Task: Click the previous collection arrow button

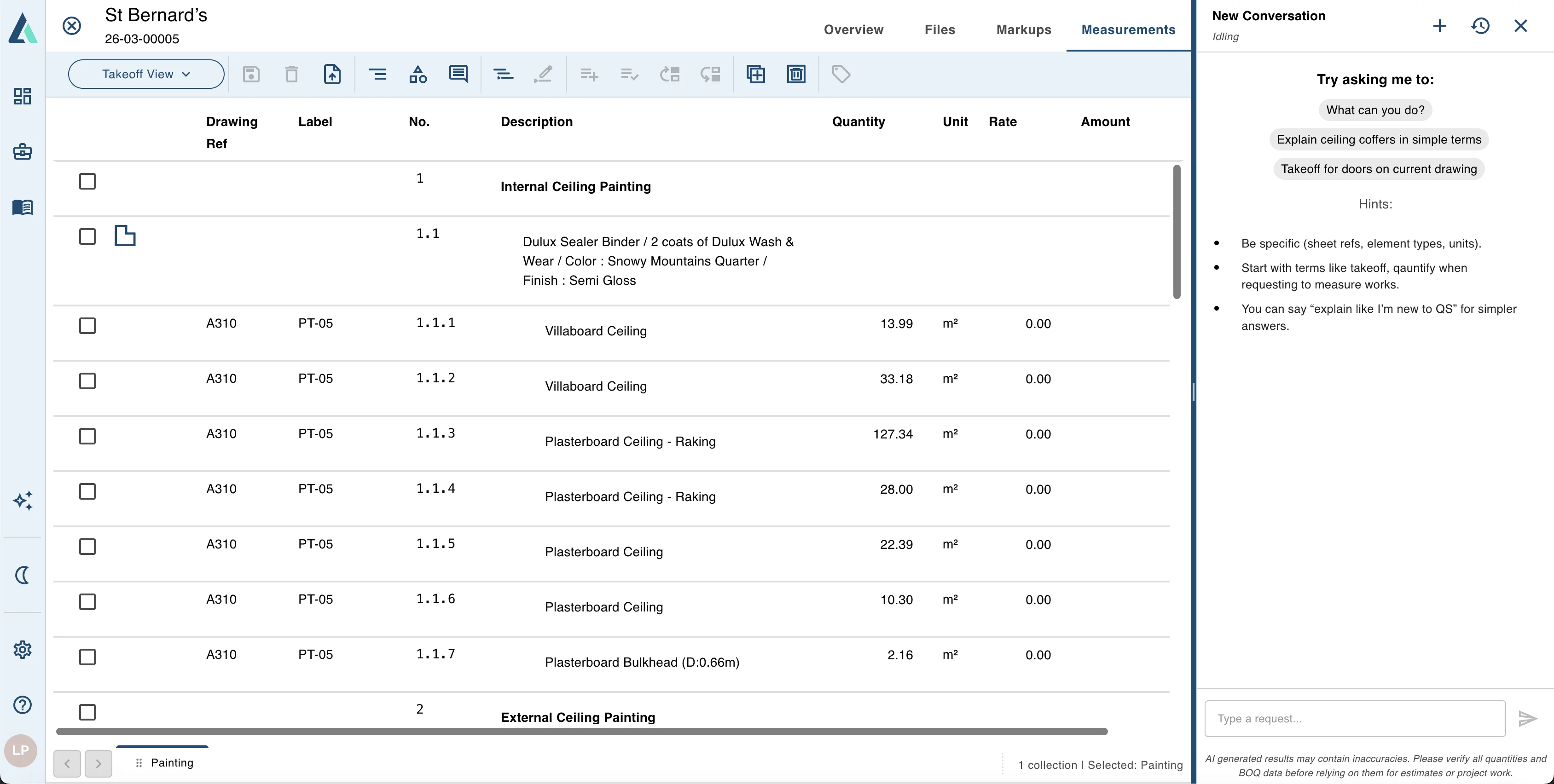Action: tap(67, 763)
